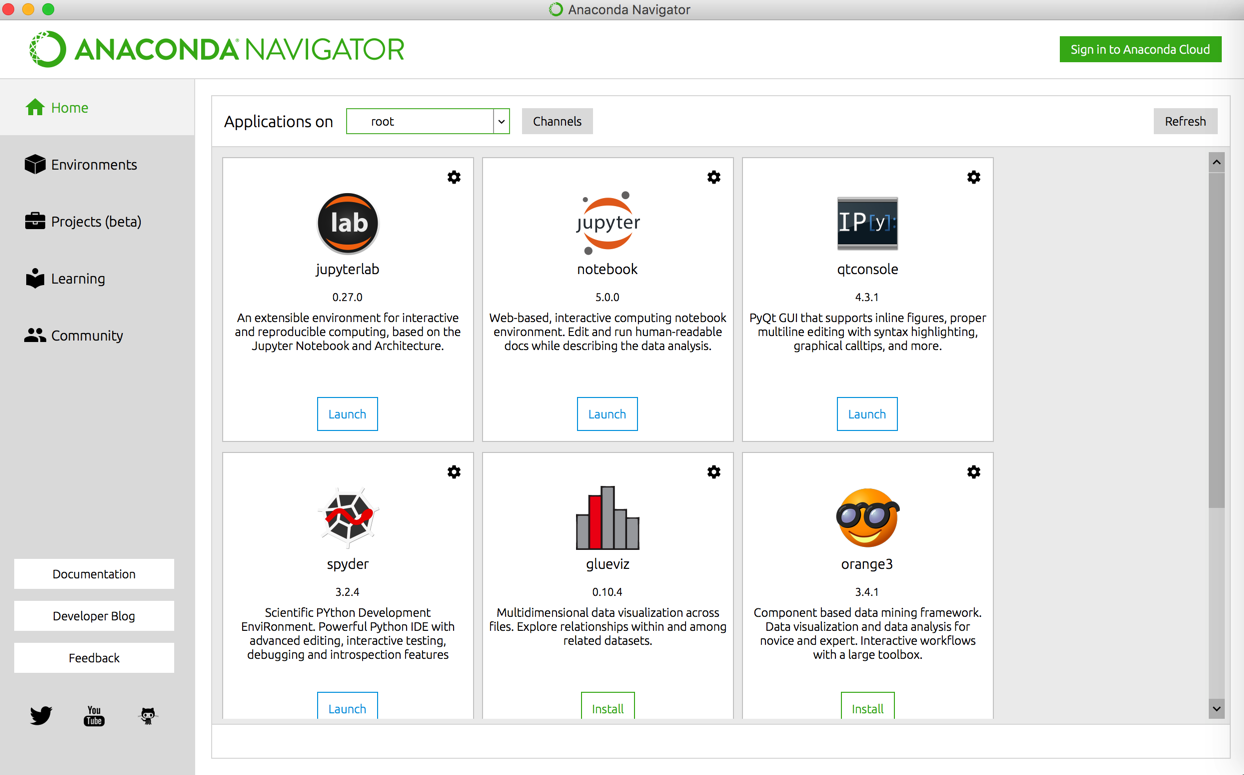
Task: Open the Community tab
Action: (x=97, y=335)
